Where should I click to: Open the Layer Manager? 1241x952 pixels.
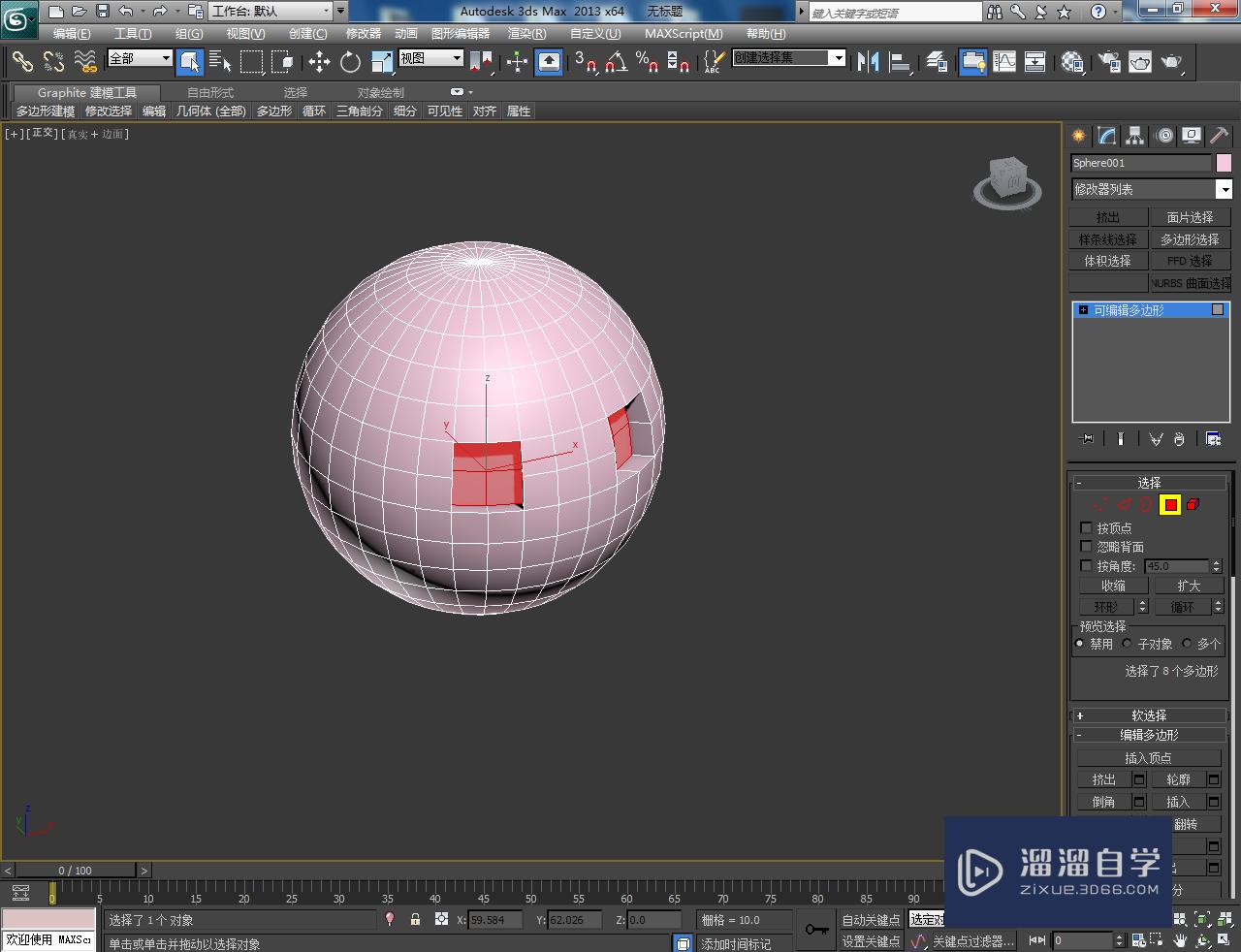936,62
